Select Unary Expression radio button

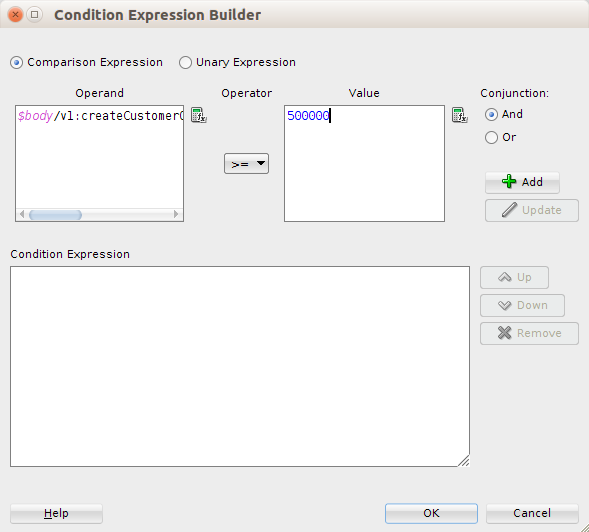185,62
